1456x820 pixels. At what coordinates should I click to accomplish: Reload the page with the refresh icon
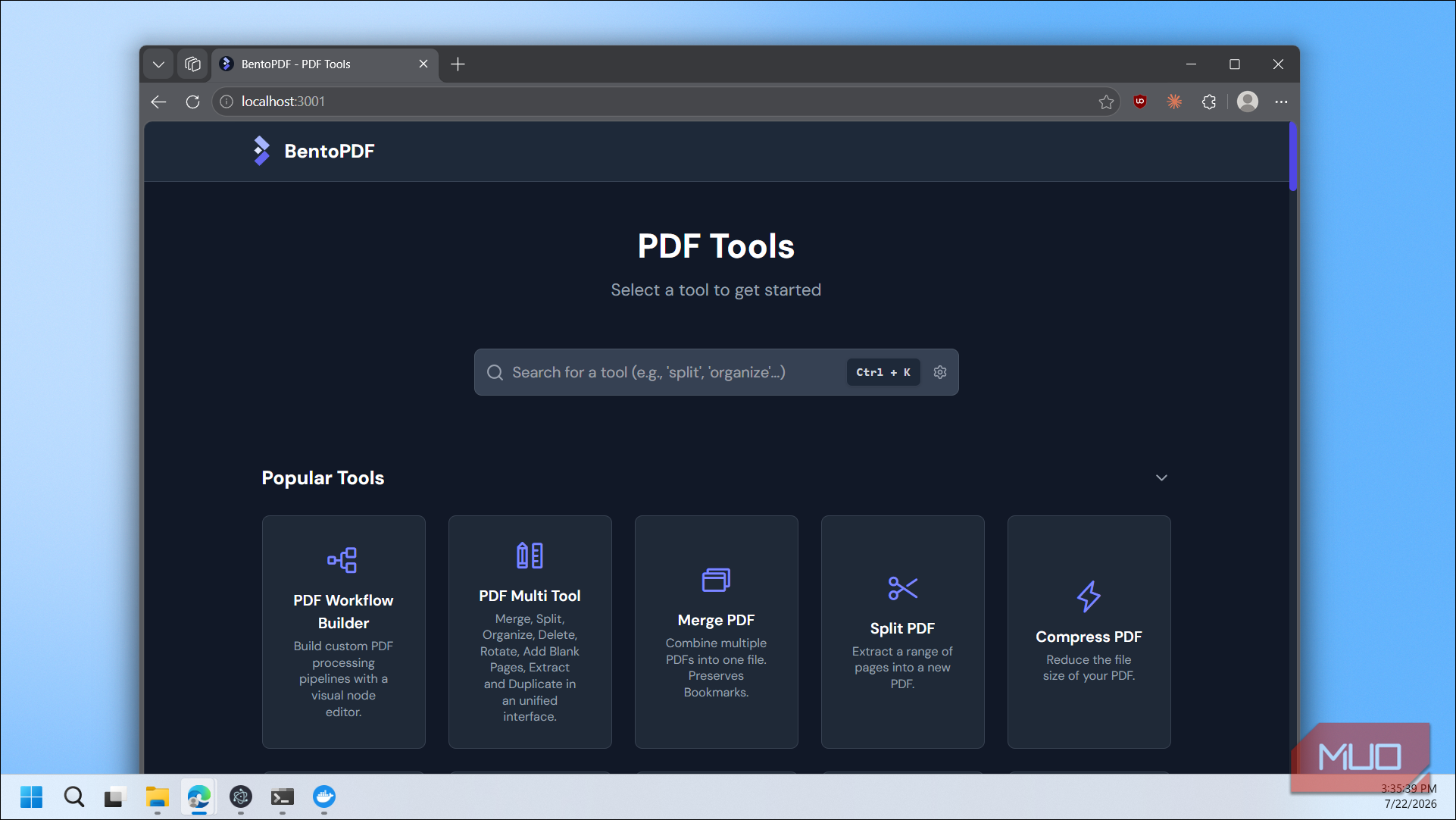coord(192,102)
